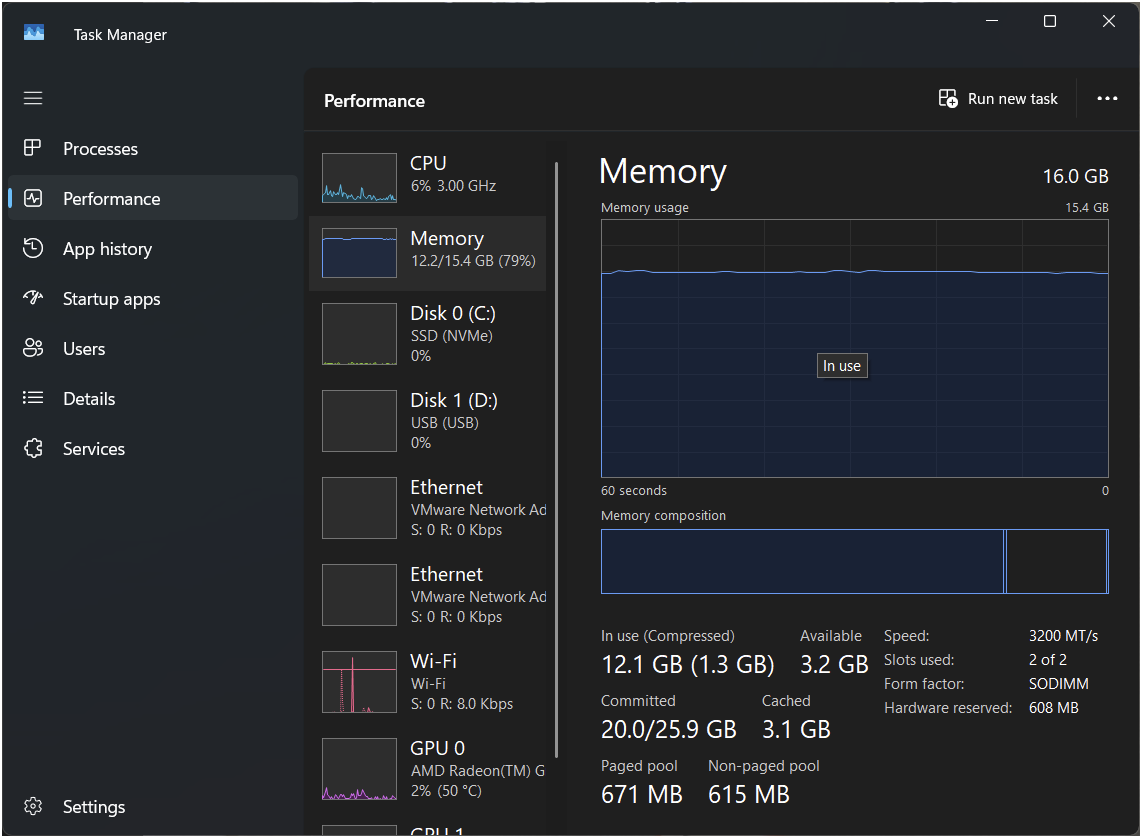This screenshot has width=1142, height=838.
Task: Click the Available 3.2 GB value
Action: tap(834, 665)
